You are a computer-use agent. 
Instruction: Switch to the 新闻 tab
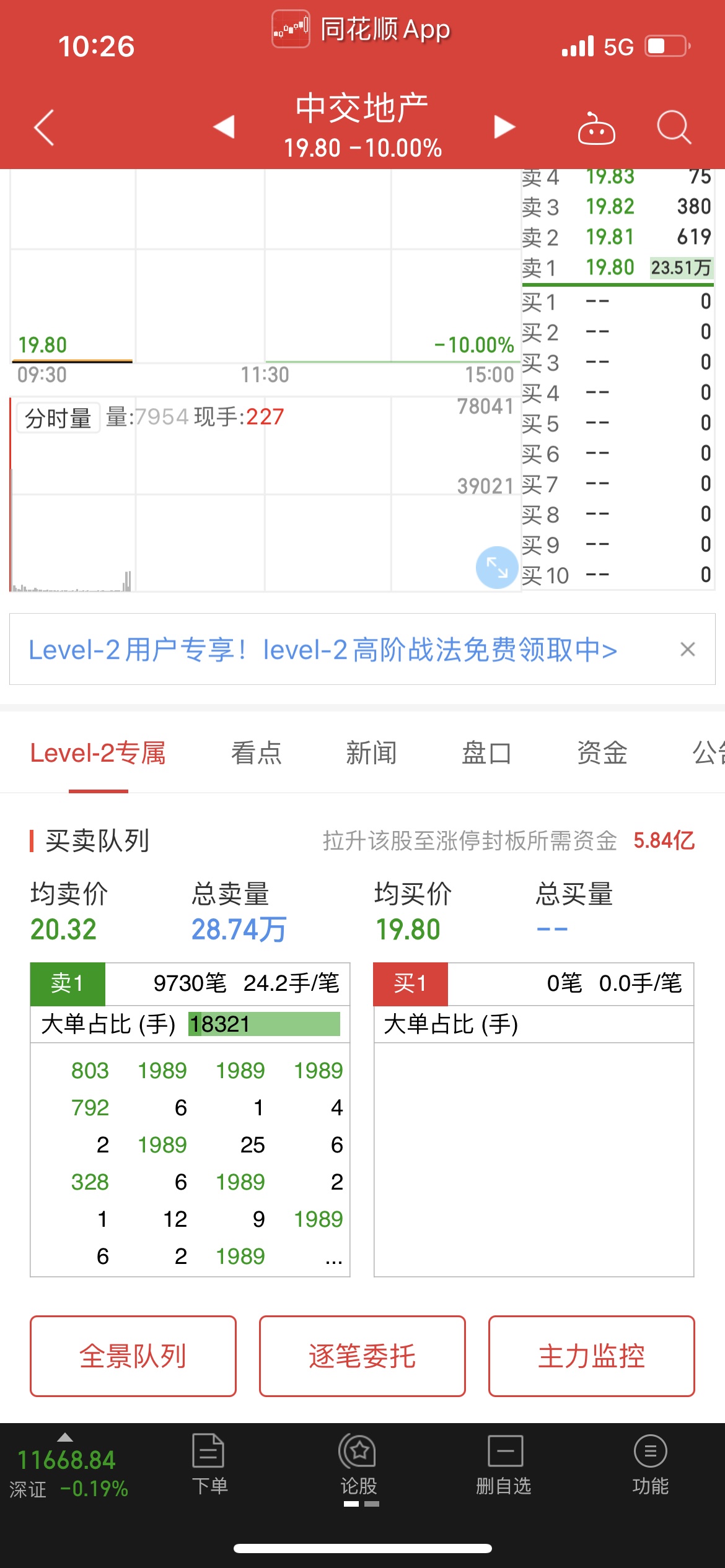pos(371,753)
